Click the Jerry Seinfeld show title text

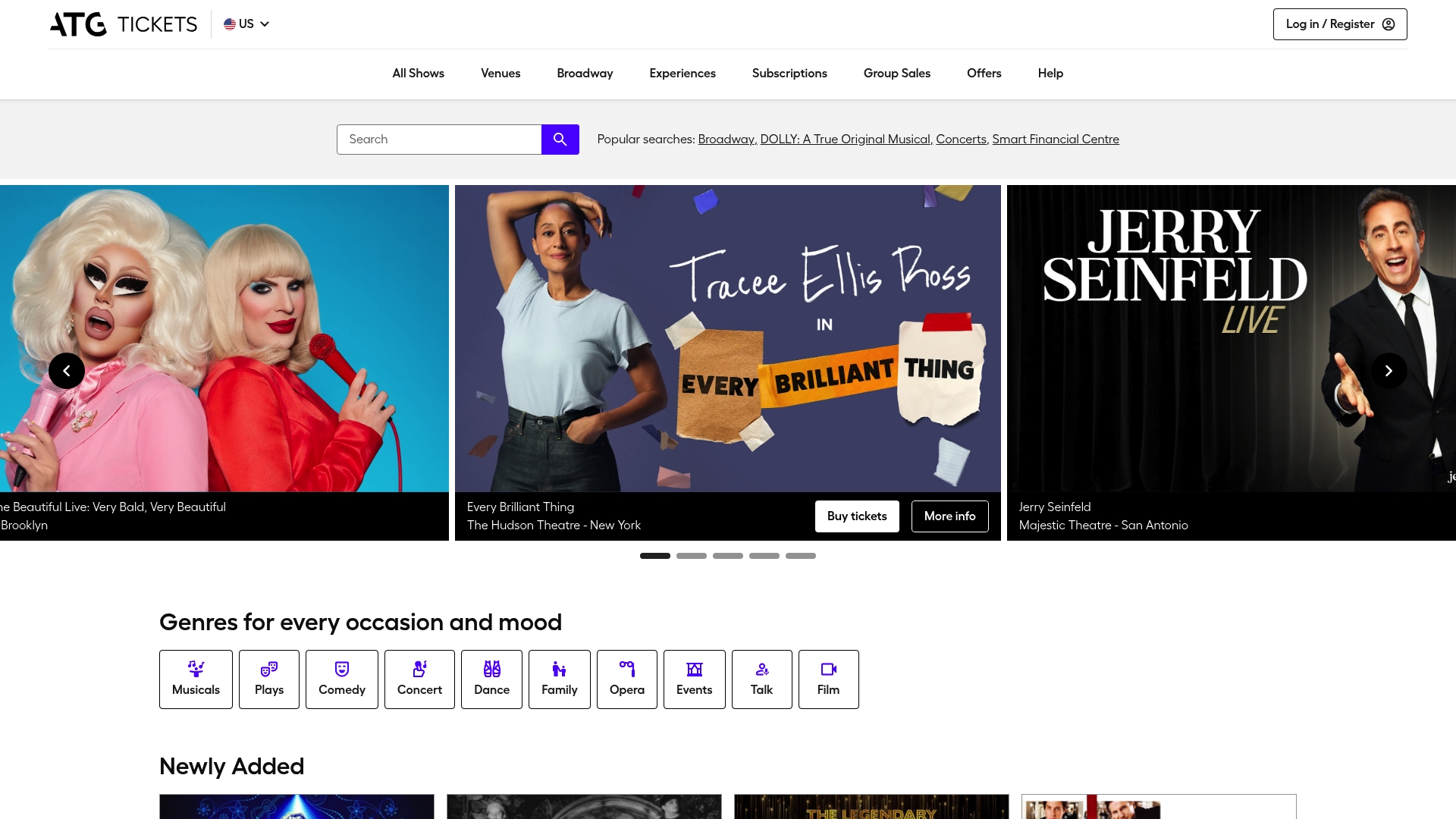[x=1055, y=507]
